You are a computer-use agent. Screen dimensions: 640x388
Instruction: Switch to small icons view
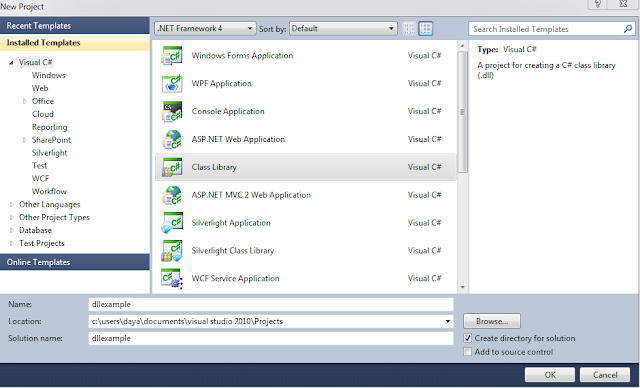(409, 29)
